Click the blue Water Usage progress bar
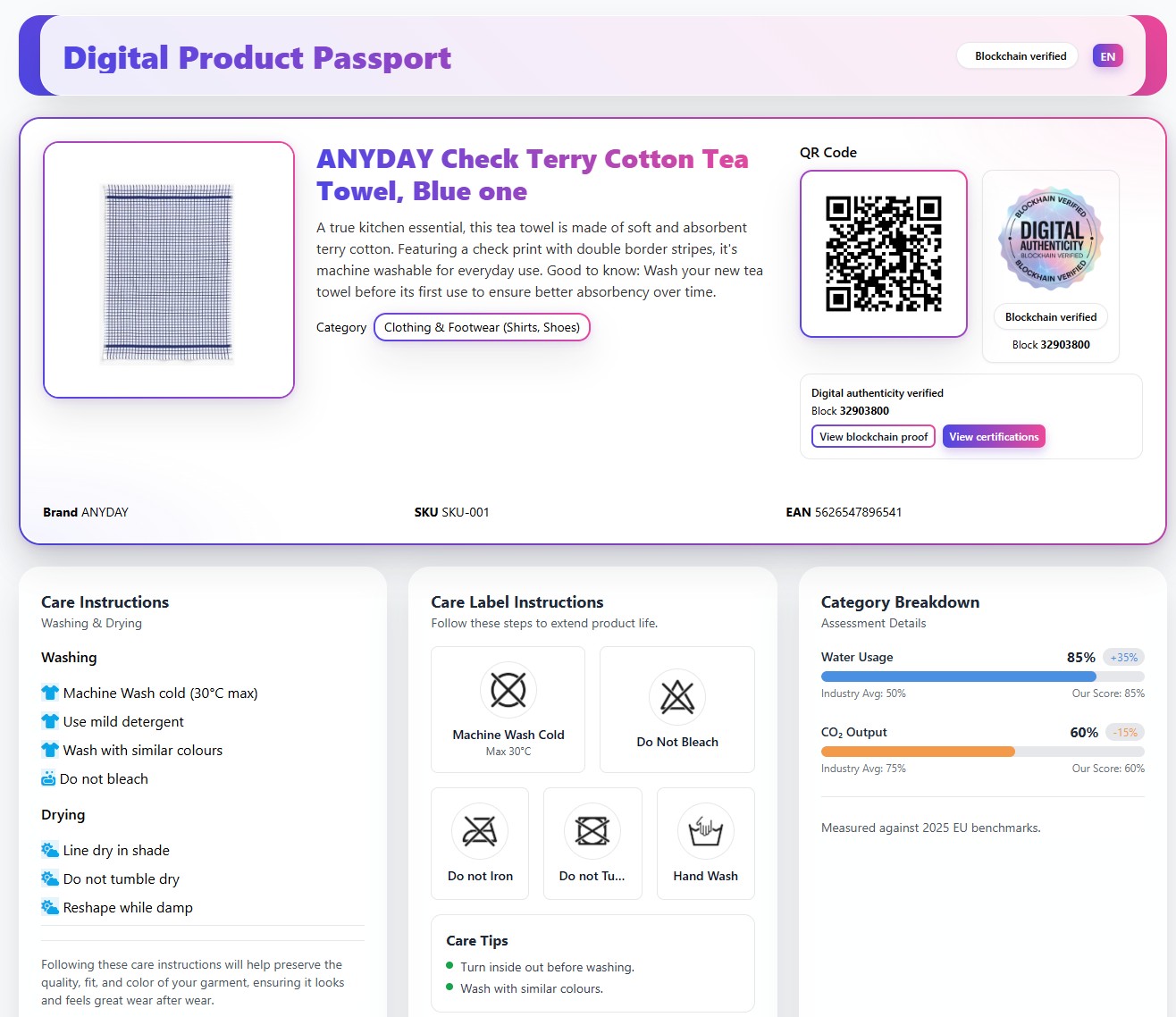This screenshot has width=1176, height=1017. [x=958, y=677]
